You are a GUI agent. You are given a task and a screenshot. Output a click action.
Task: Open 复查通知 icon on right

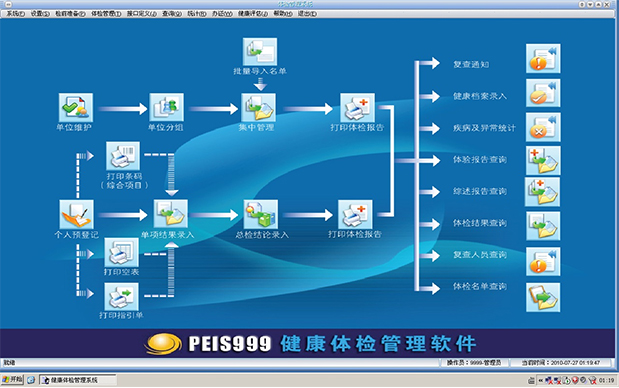(x=543, y=58)
